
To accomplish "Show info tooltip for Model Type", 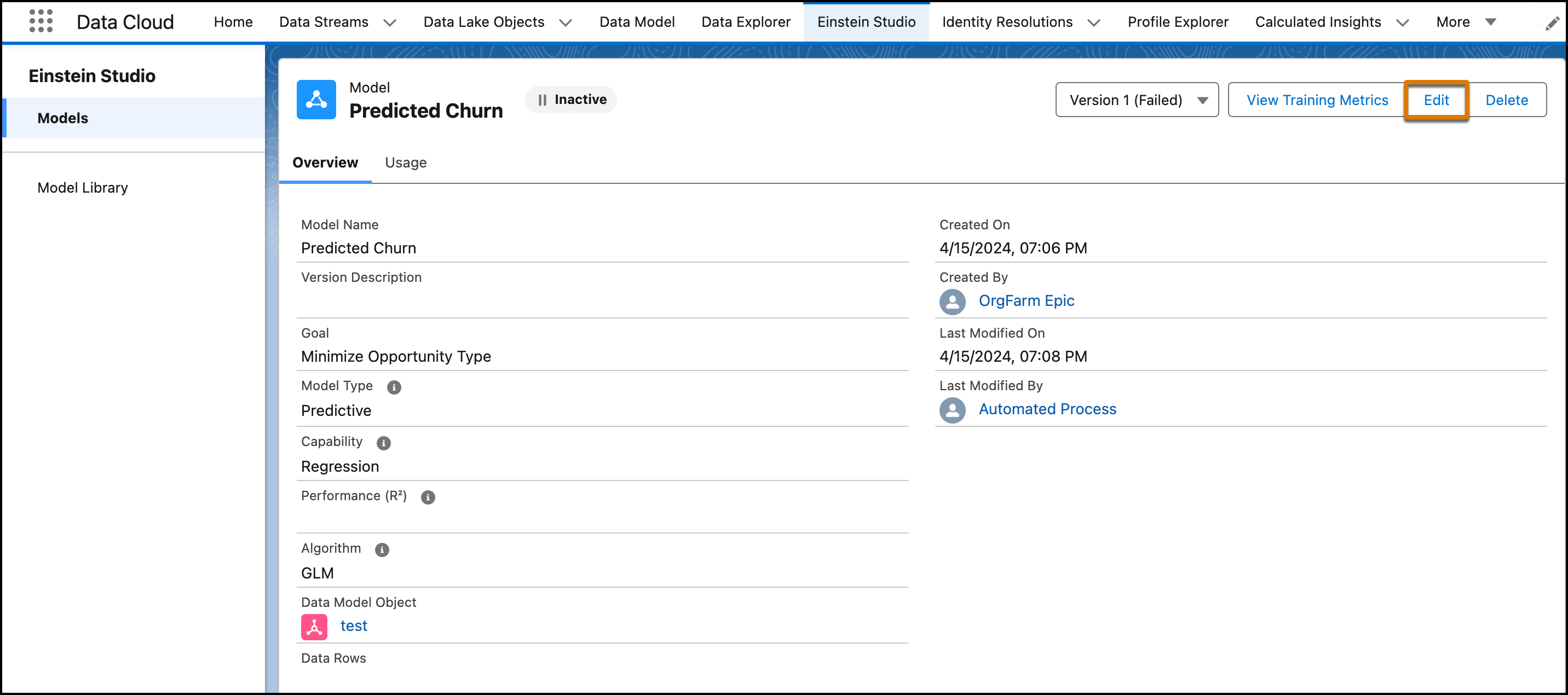I will coord(394,387).
